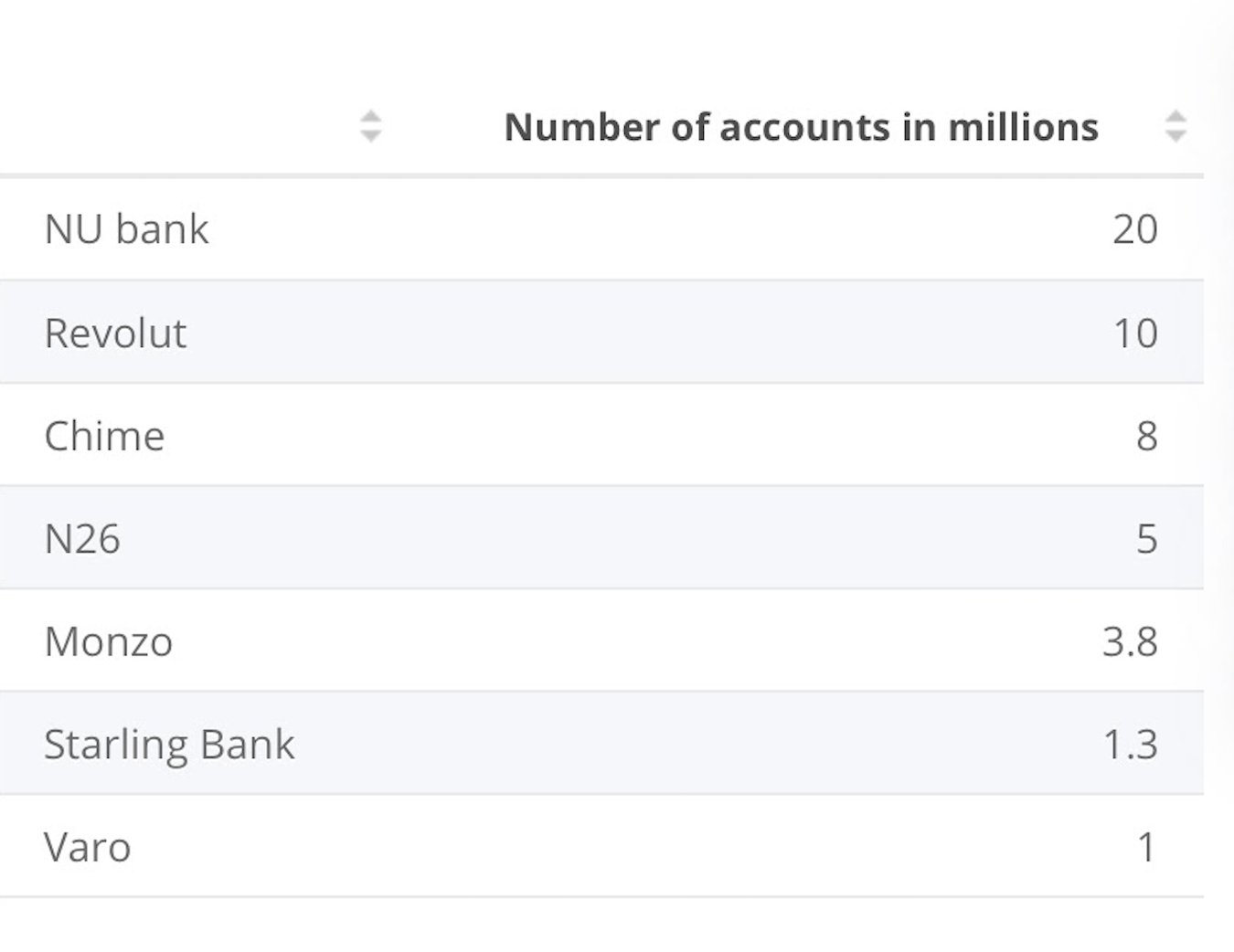1234x952 pixels.
Task: Select the N26 row label
Action: [82, 539]
